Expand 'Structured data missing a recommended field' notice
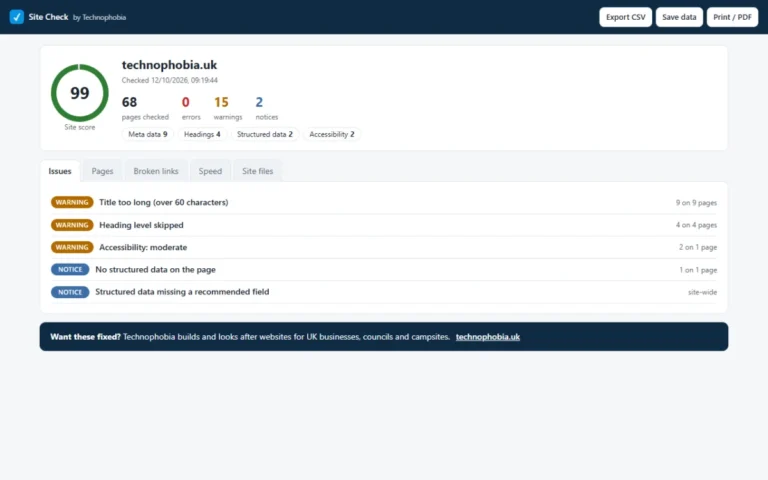Image resolution: width=768 pixels, height=480 pixels. [384, 292]
